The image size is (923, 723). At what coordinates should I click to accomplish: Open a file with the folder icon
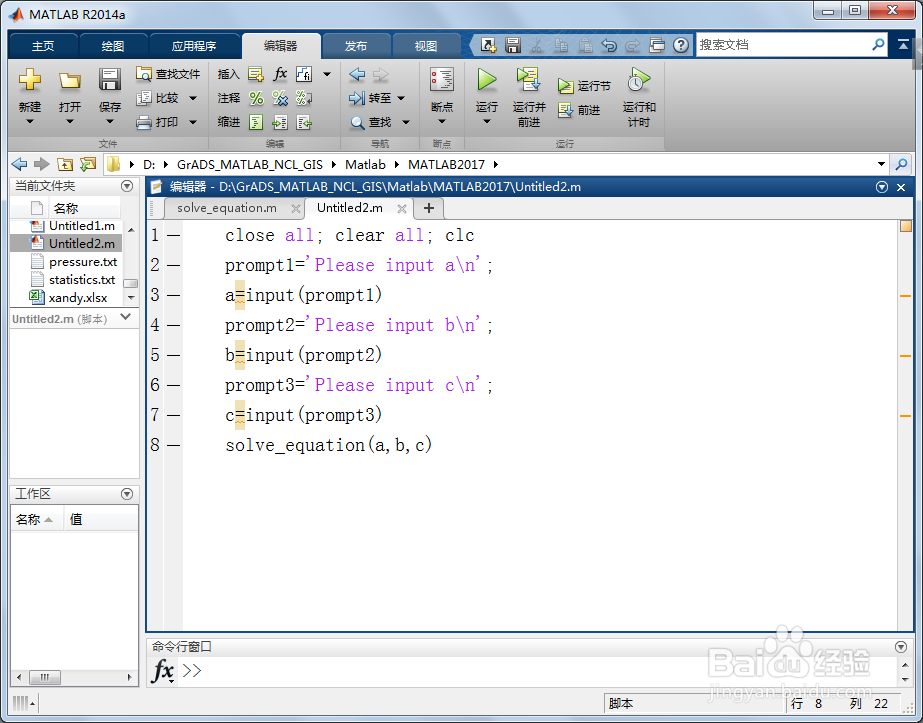tap(69, 80)
